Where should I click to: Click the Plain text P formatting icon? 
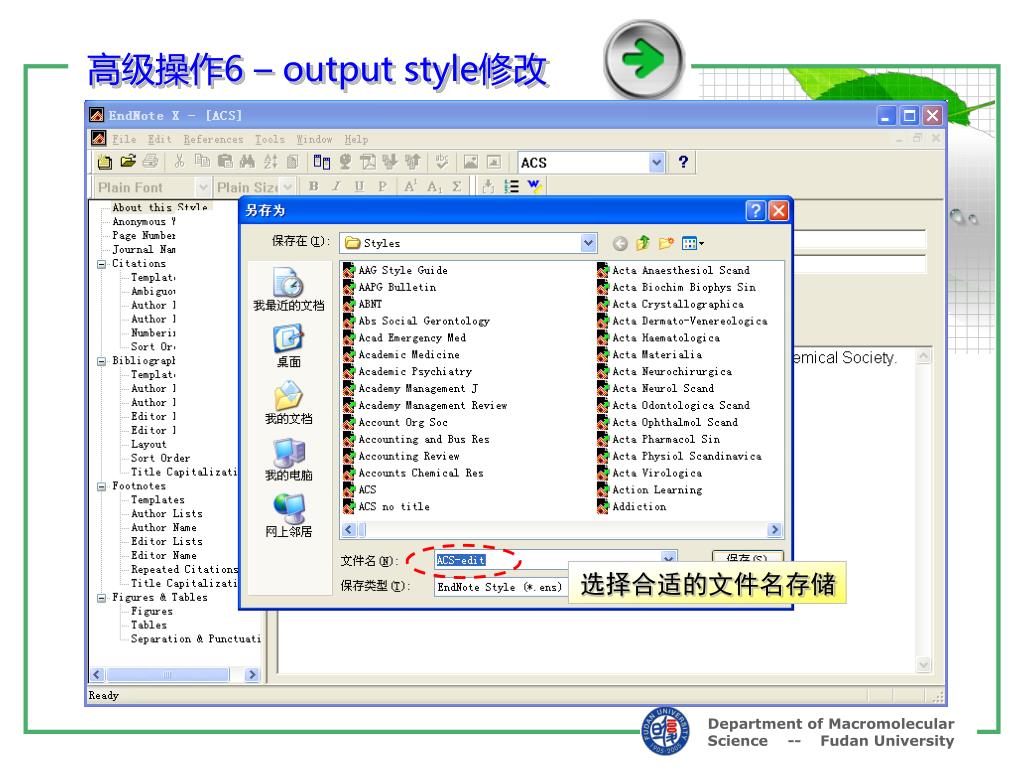[382, 187]
